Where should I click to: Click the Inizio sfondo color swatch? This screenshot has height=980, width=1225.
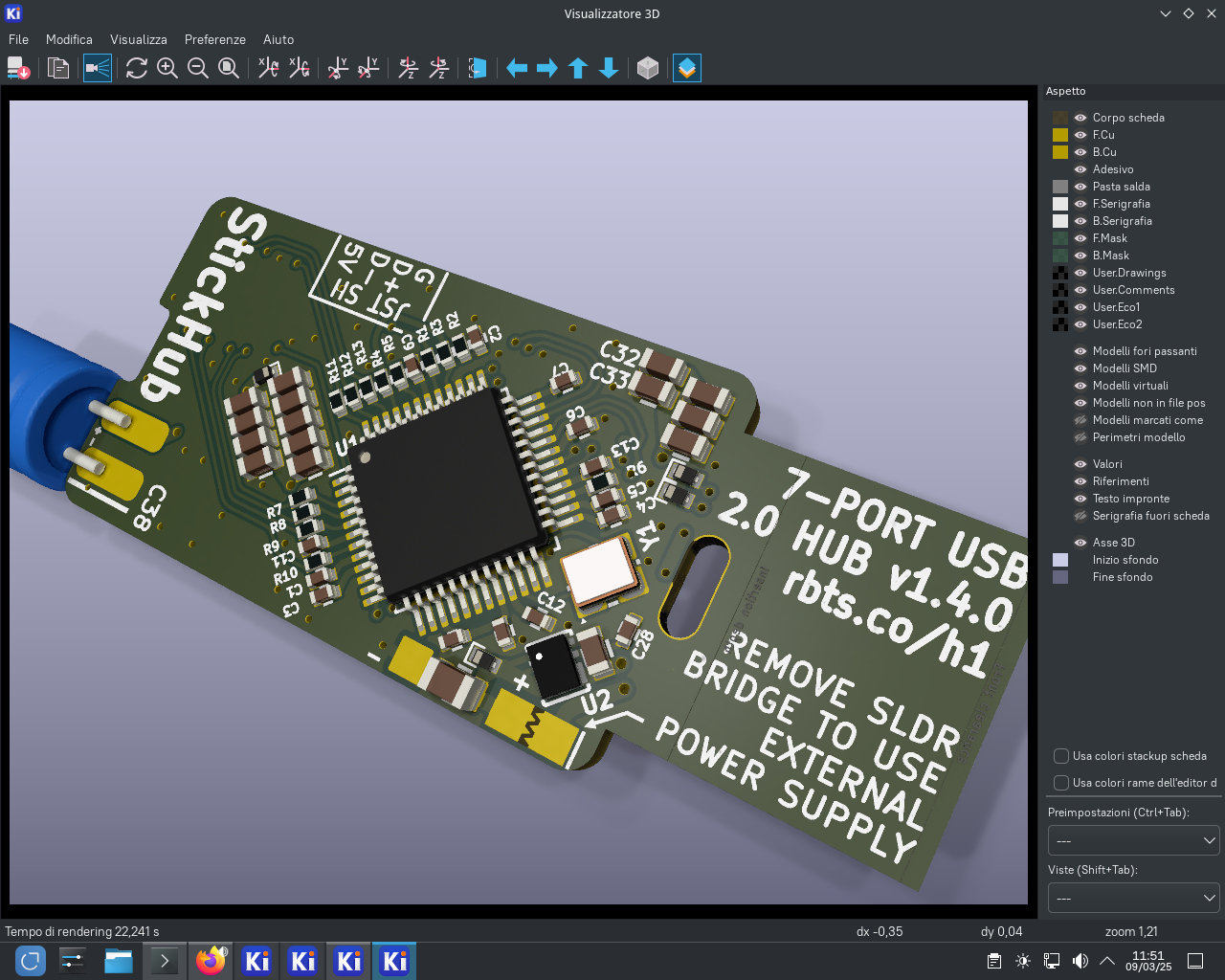pos(1060,560)
